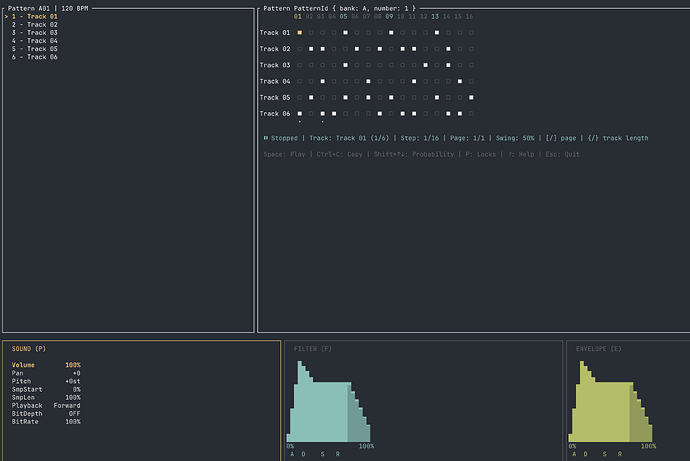The height and width of the screenshot is (461, 690).
Task: Click the teal filter envelope graph
Action: click(328, 402)
